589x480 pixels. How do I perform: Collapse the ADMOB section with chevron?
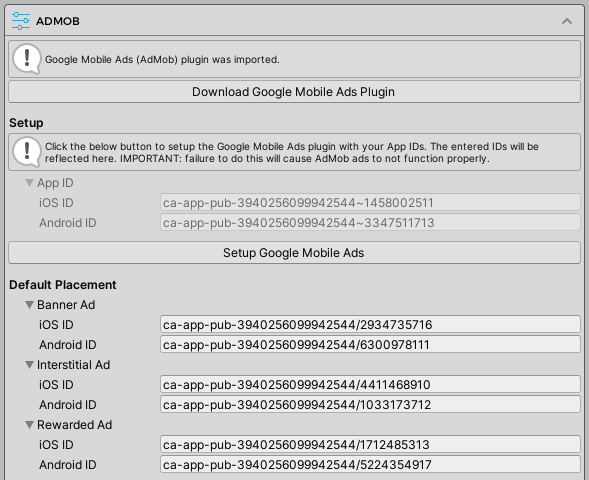567,21
